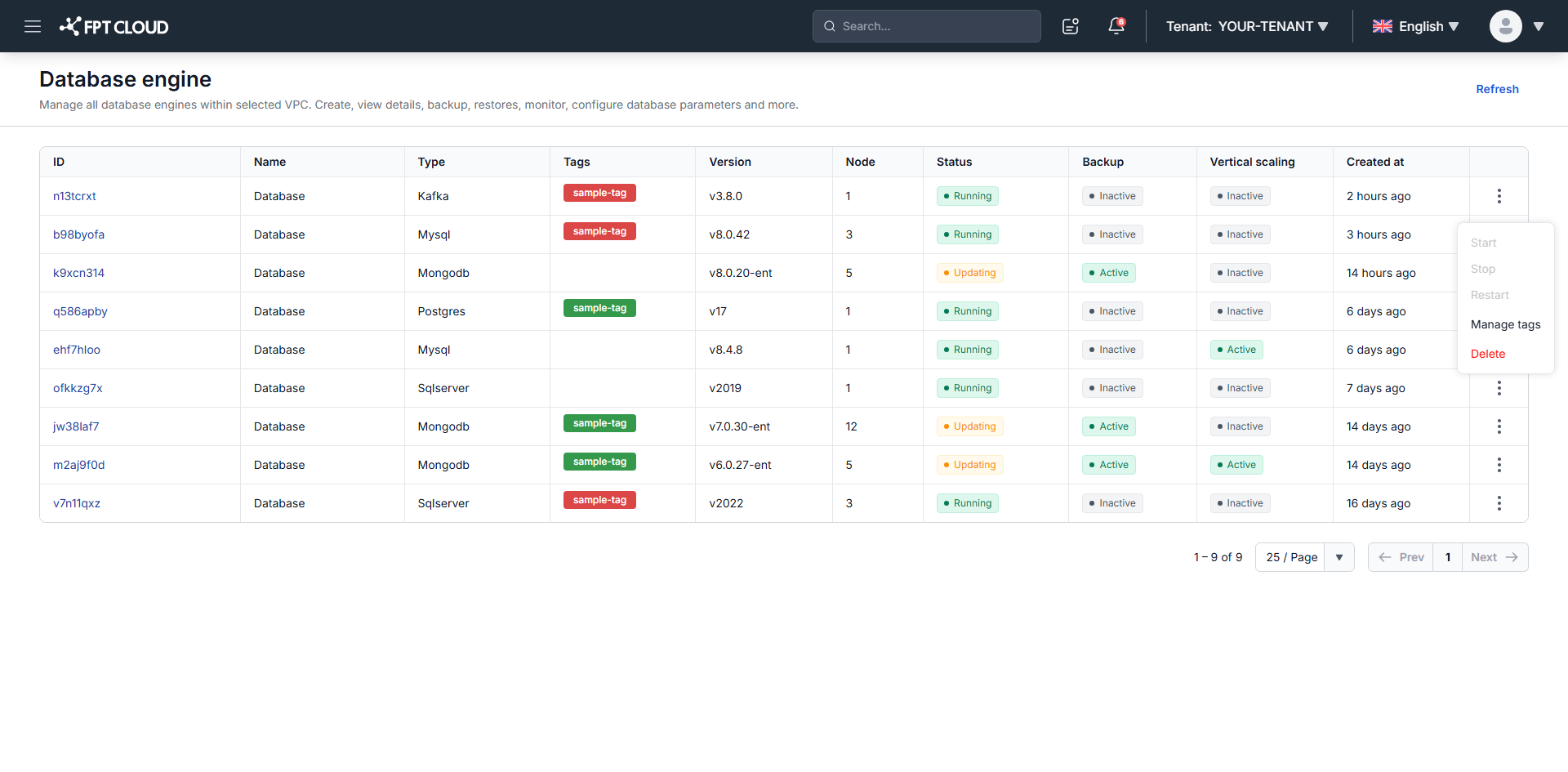Open database k9xcn314 details

78,273
